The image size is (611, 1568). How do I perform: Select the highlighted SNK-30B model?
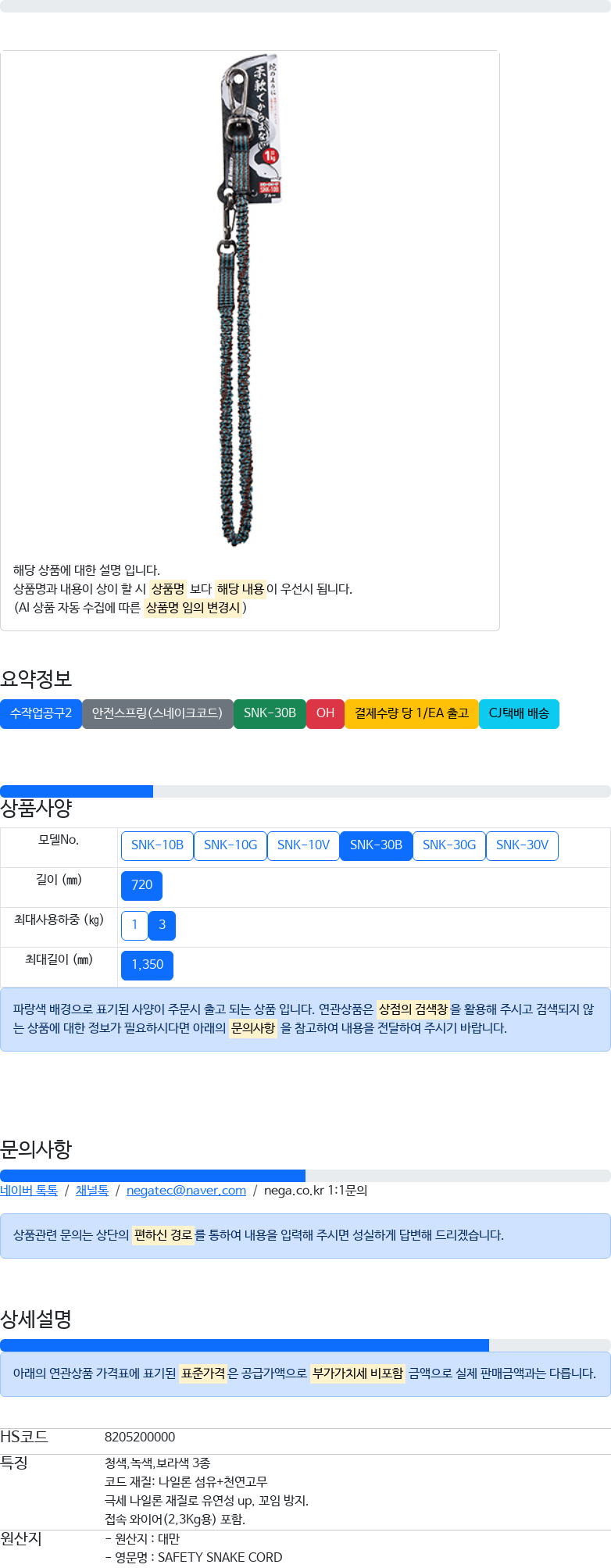click(376, 845)
